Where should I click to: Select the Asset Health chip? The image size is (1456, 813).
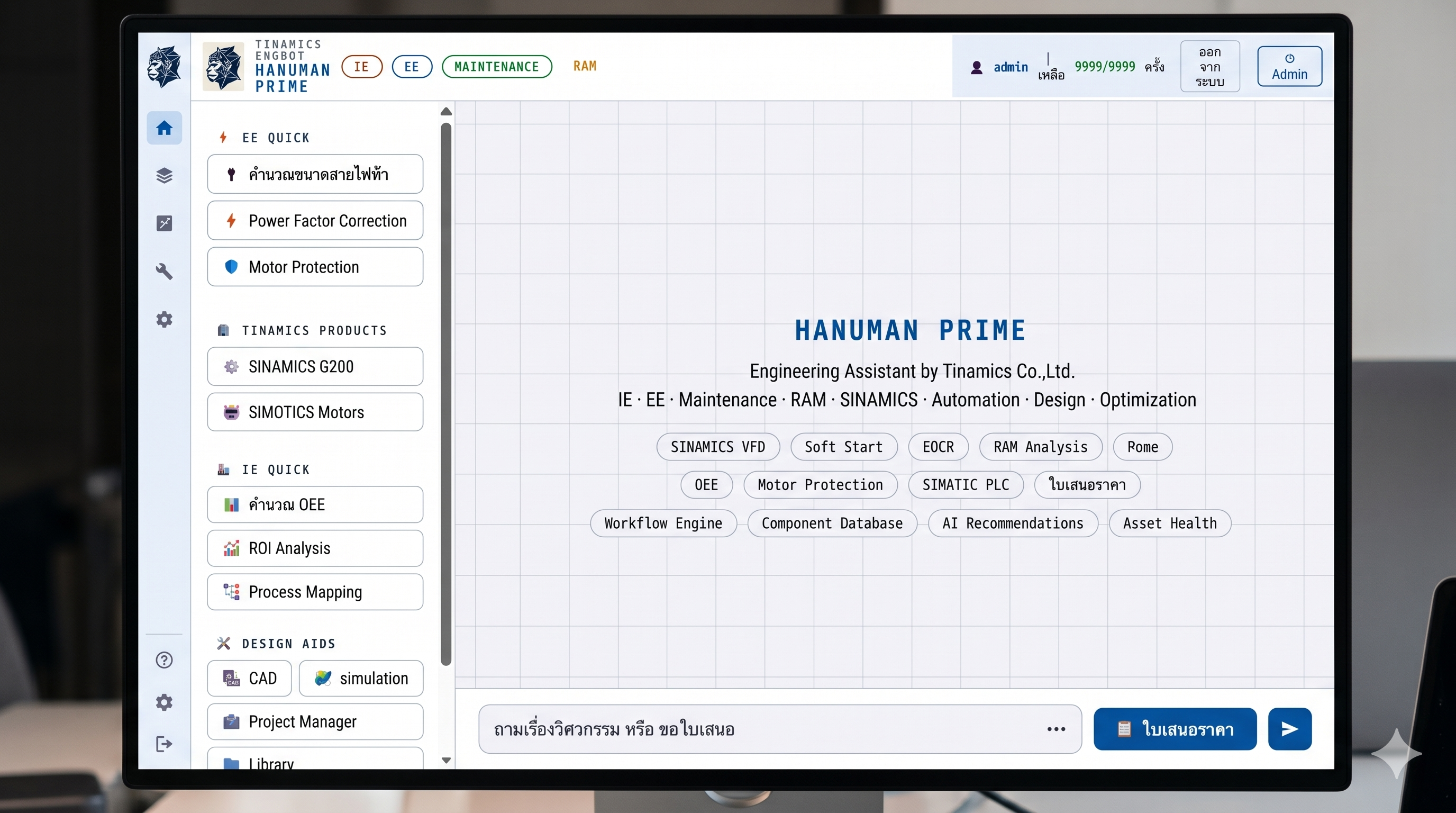click(1169, 523)
